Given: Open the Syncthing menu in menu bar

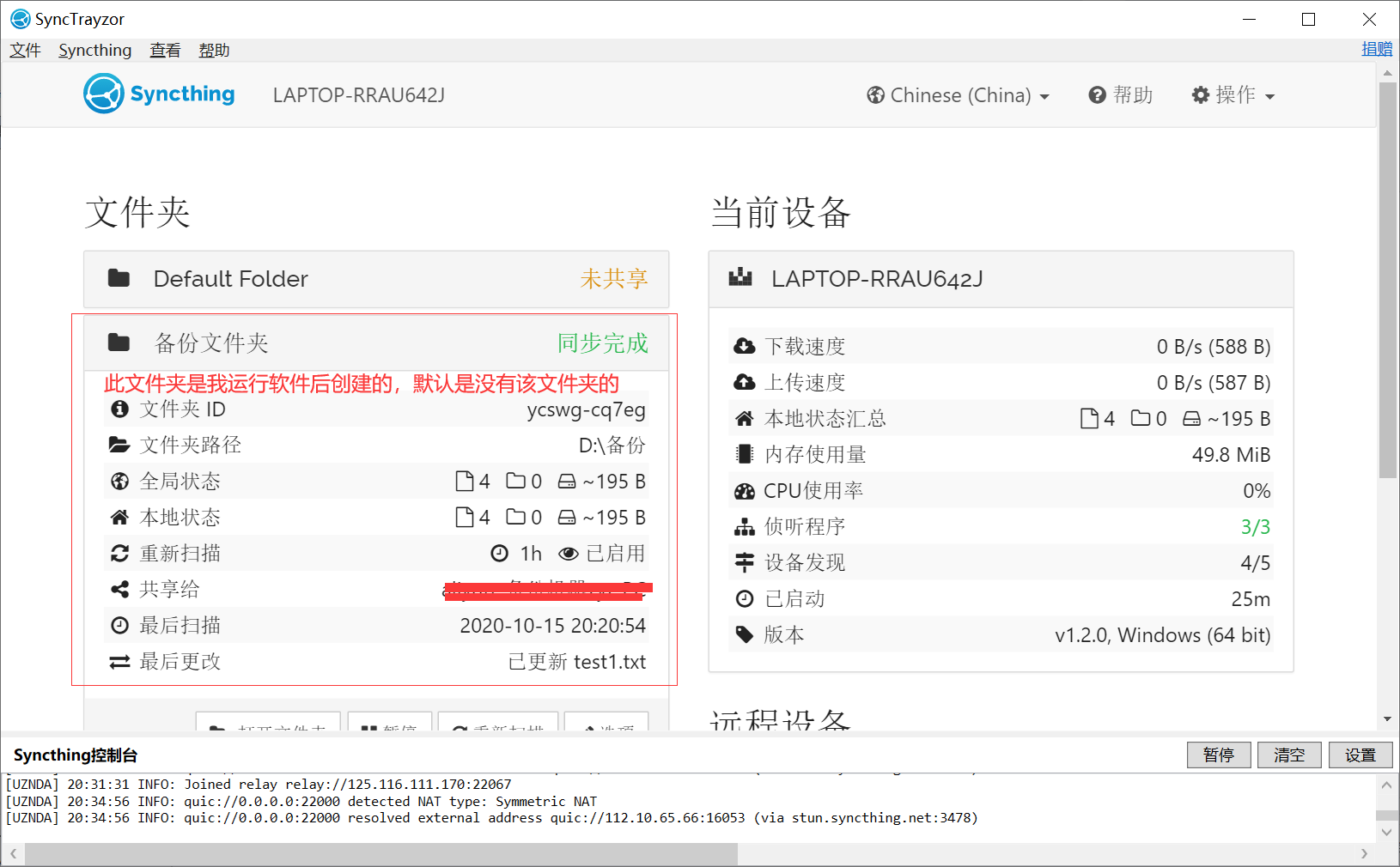Looking at the screenshot, I should point(95,51).
